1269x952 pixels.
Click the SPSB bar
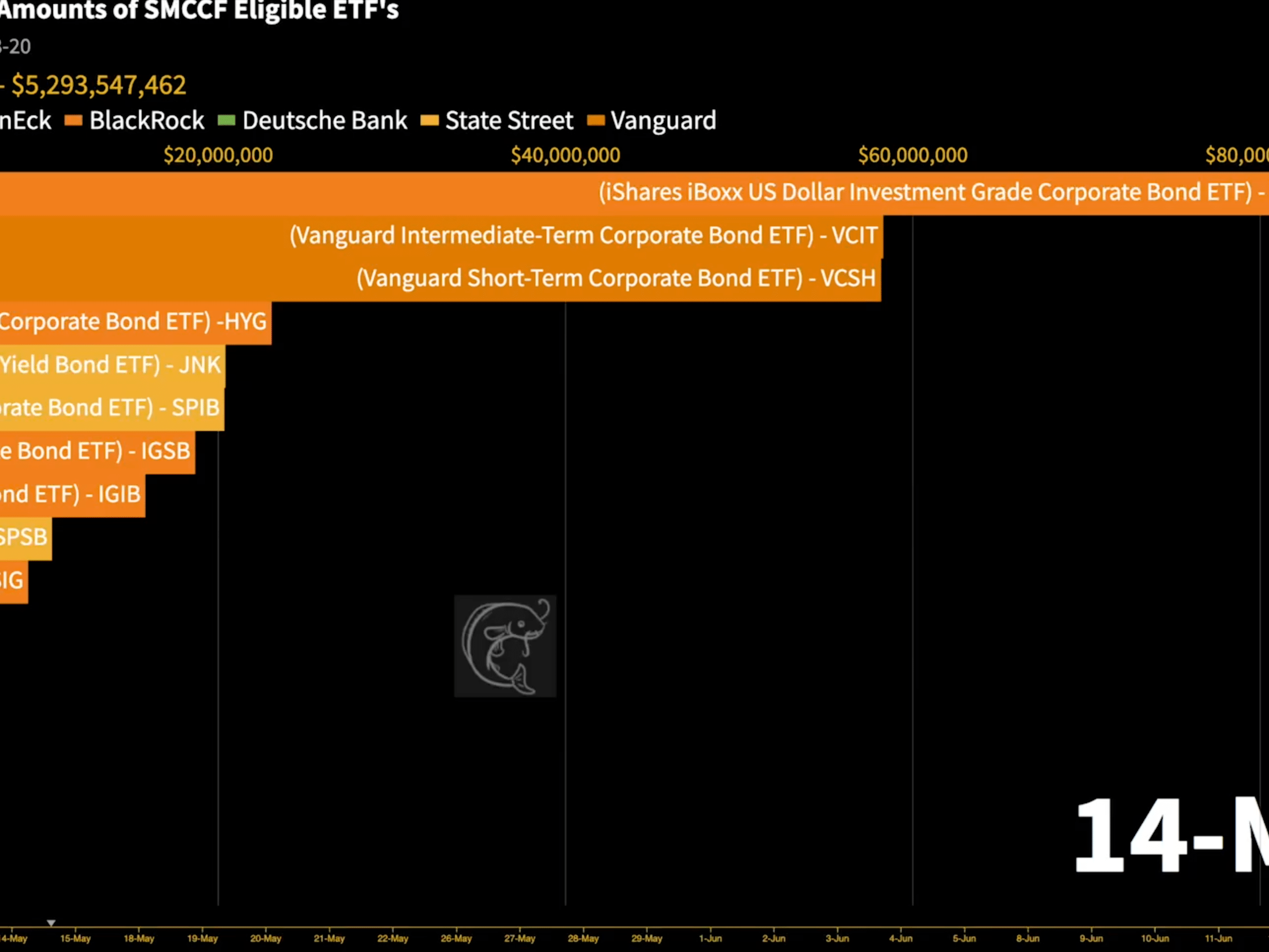[26, 538]
